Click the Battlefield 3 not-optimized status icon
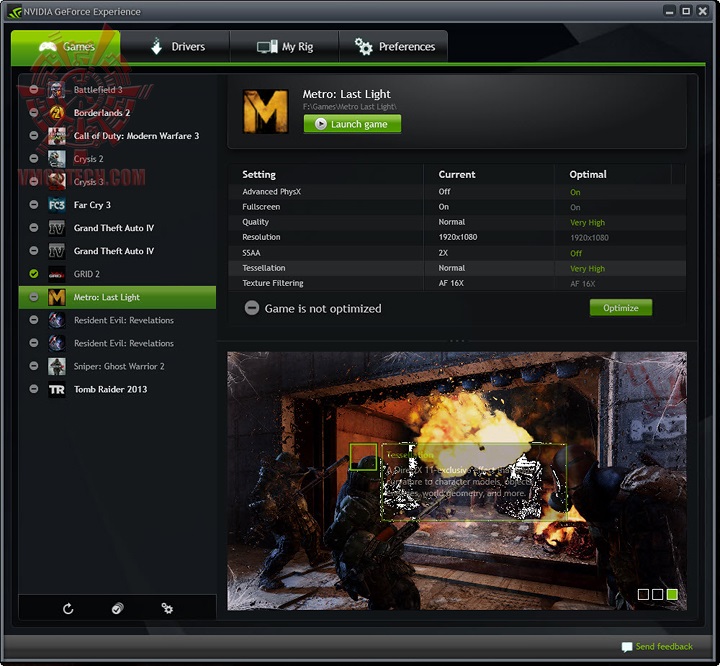This screenshot has width=720, height=666. [x=34, y=89]
